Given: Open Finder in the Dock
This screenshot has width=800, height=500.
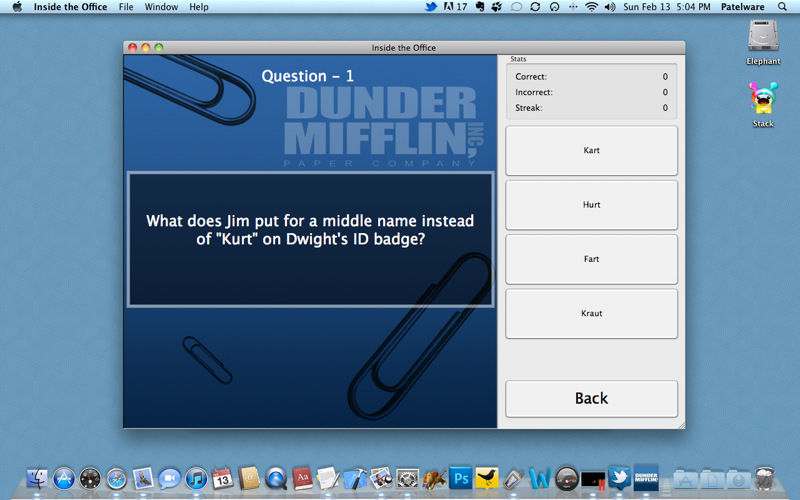Looking at the screenshot, I should click(x=37, y=479).
